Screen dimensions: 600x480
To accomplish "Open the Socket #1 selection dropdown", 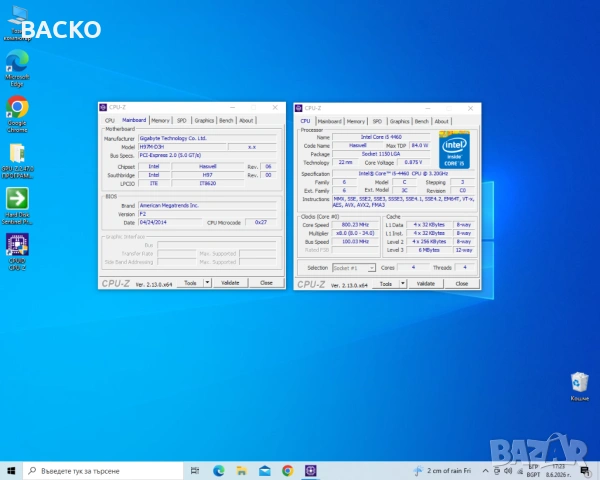I will point(354,268).
